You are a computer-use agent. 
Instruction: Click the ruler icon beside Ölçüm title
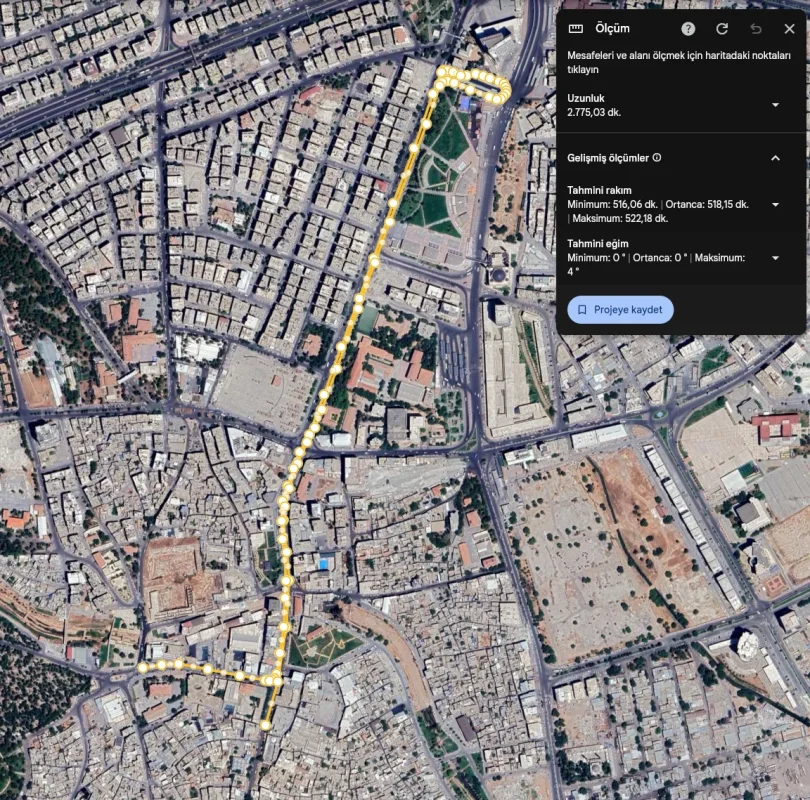coord(575,29)
